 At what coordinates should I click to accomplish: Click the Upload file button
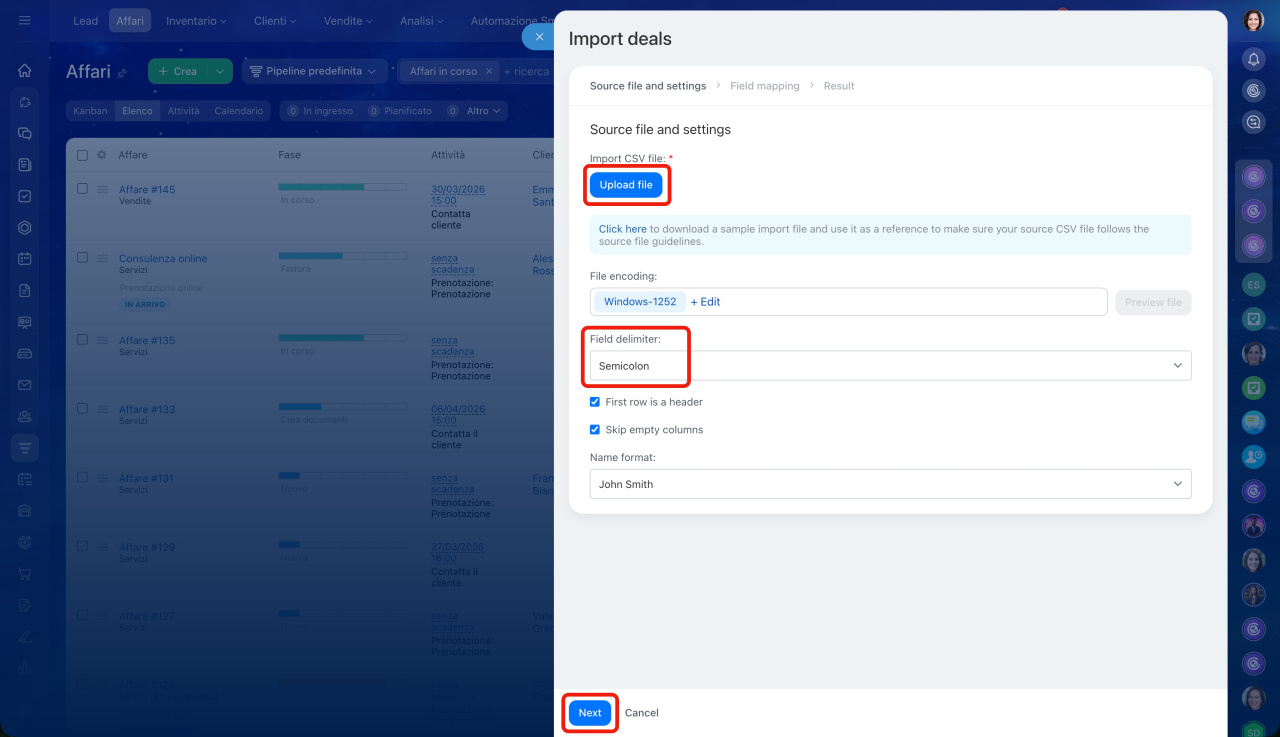coord(626,185)
